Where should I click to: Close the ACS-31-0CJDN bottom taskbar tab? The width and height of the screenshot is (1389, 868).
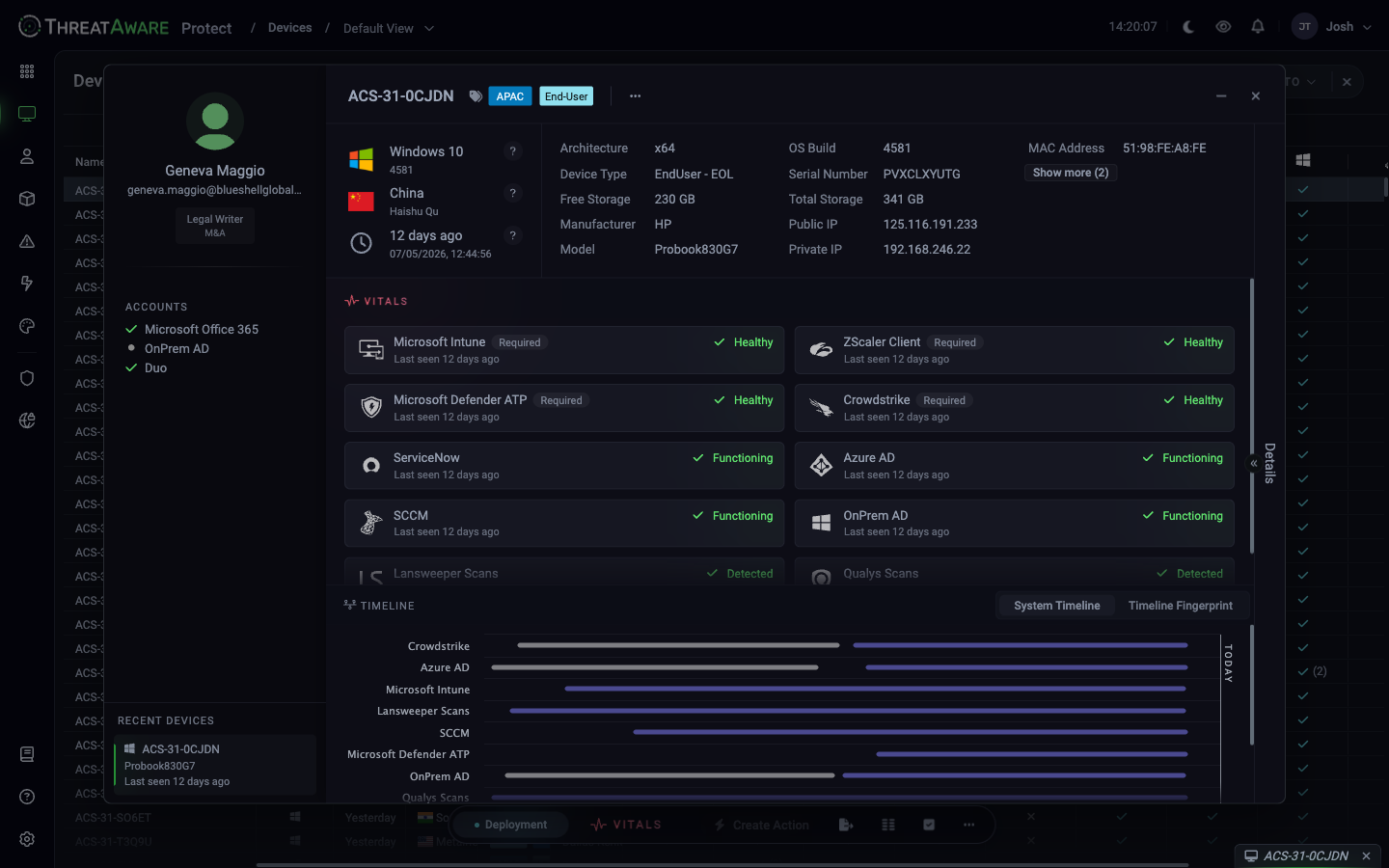click(x=1366, y=856)
